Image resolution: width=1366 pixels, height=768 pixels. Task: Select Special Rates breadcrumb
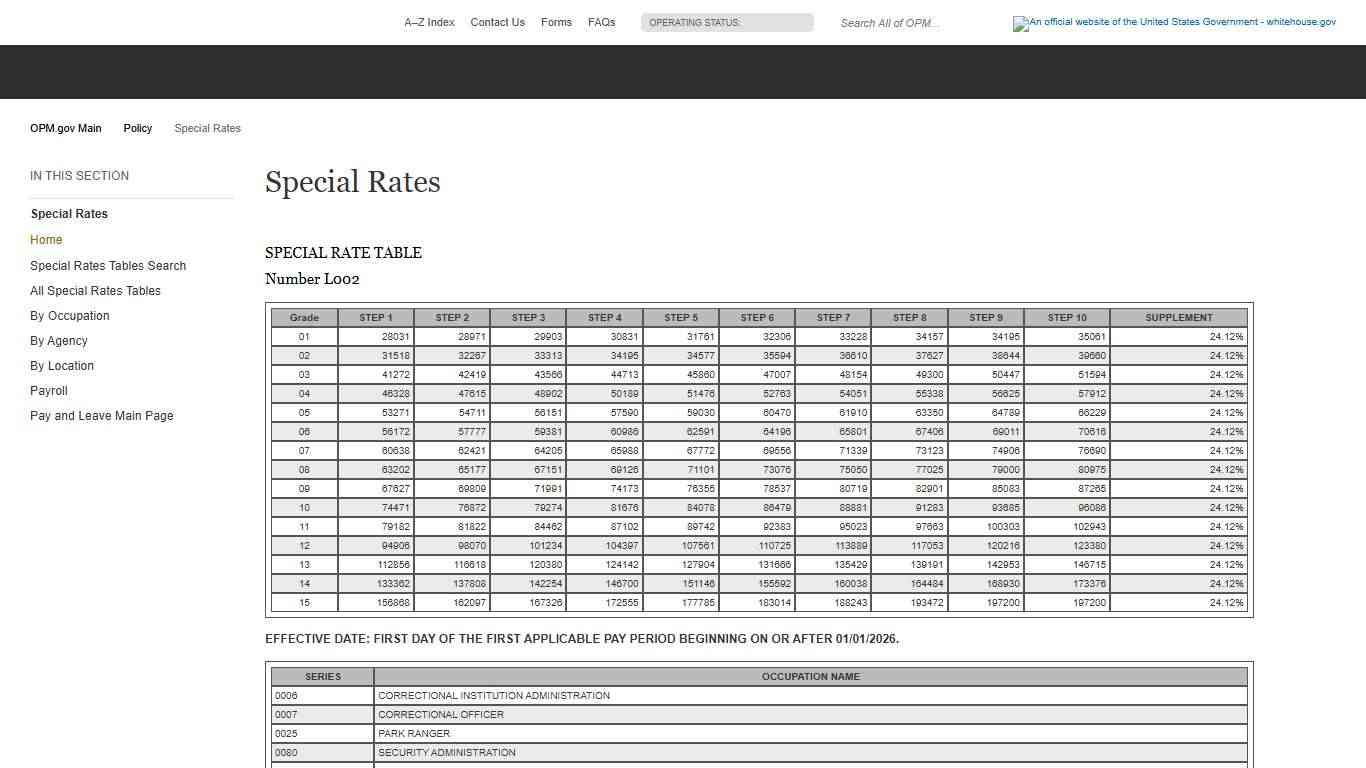[x=207, y=128]
